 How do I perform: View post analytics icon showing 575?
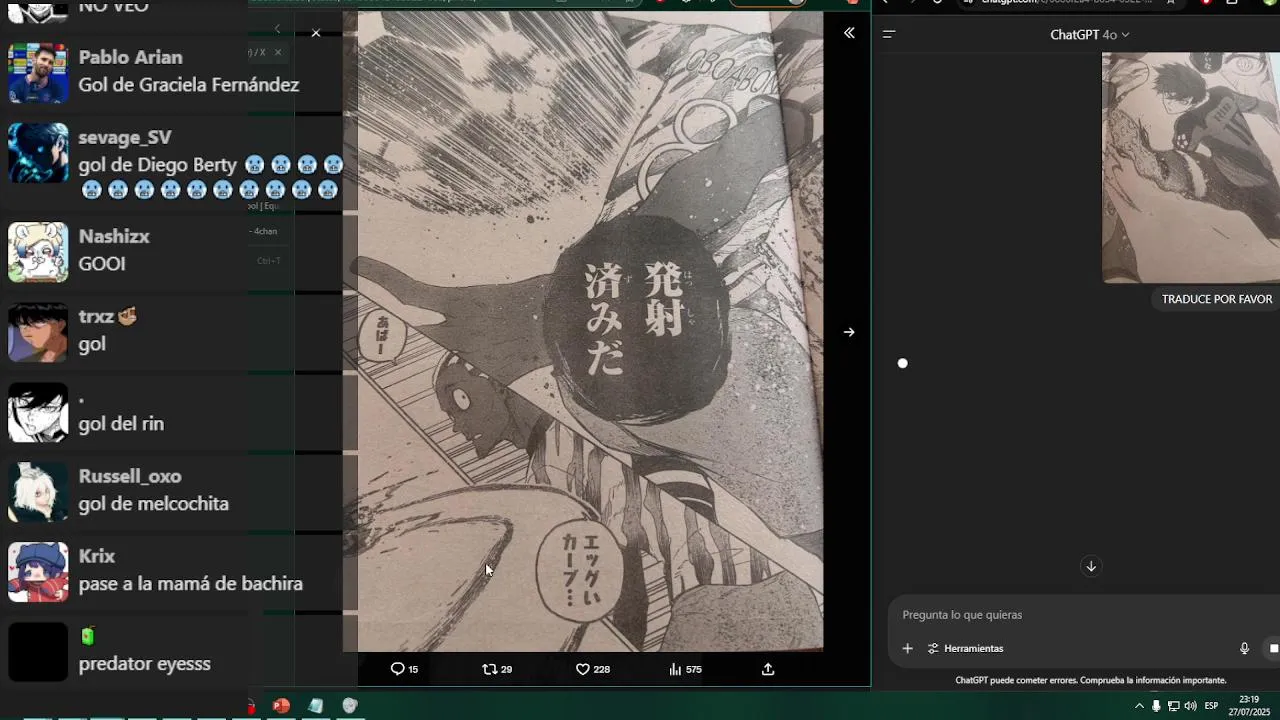coord(685,669)
